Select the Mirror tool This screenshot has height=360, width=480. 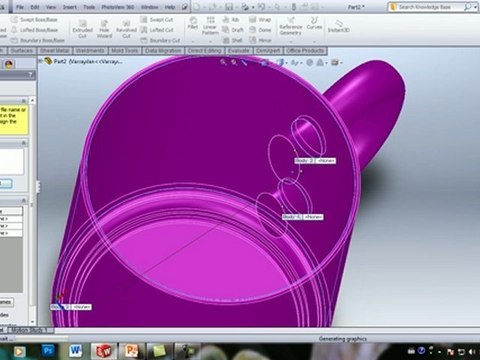point(260,40)
